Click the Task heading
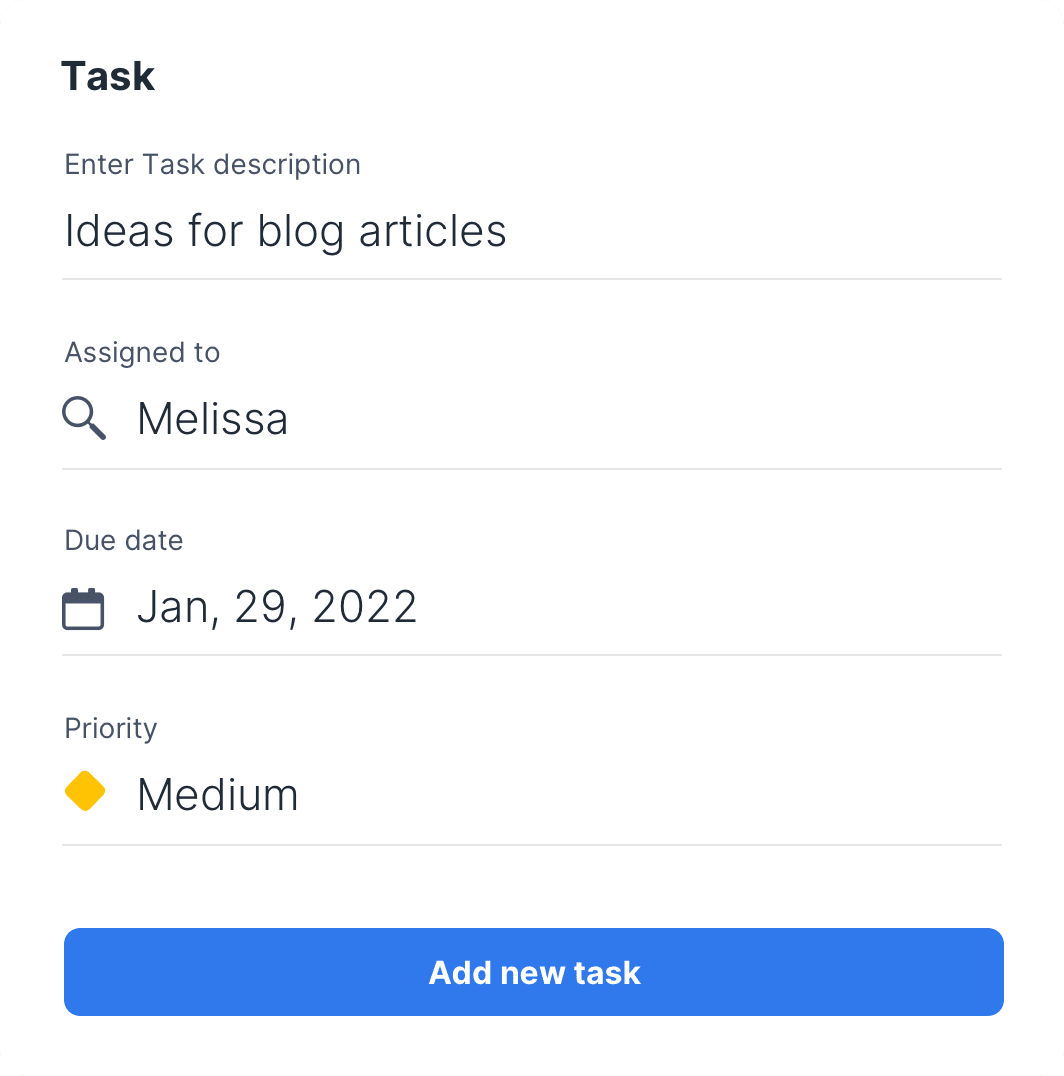1064x1076 pixels. pos(108,75)
